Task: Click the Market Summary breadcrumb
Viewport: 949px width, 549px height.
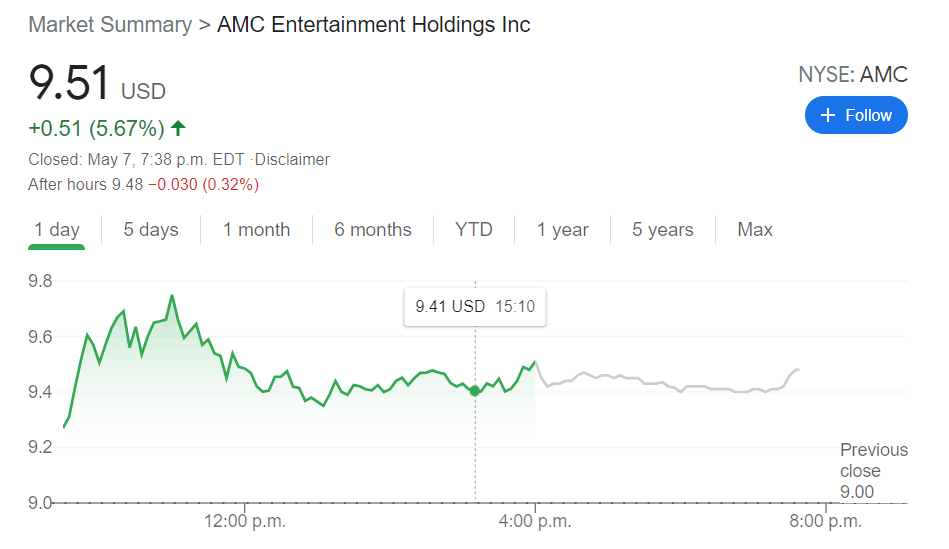Action: 110,25
